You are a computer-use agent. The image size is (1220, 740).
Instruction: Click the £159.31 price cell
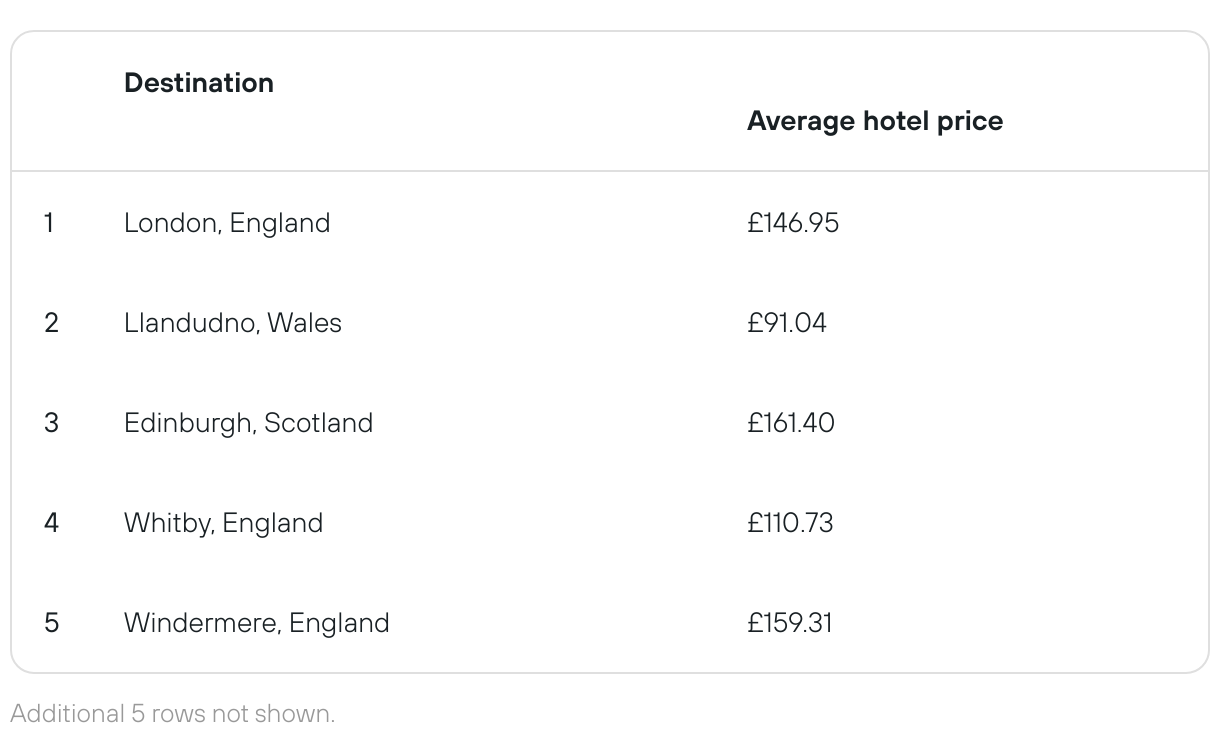click(790, 623)
